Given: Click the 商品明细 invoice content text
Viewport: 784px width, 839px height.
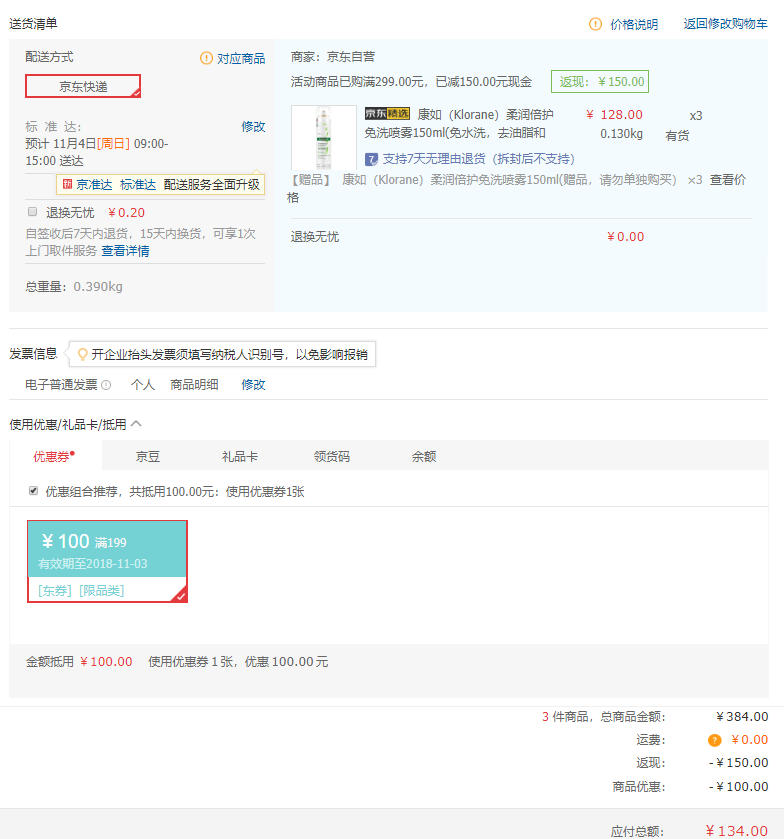Looking at the screenshot, I should [194, 385].
